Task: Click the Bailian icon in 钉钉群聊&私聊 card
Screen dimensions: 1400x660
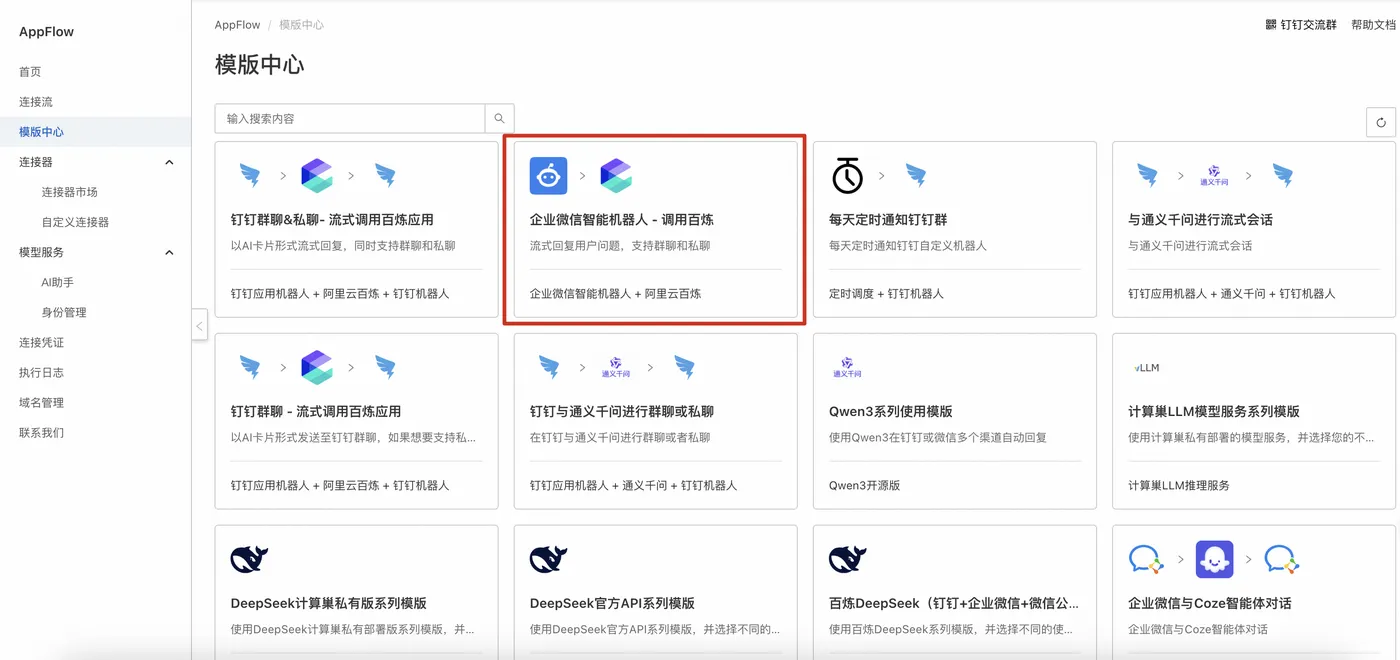Action: click(x=317, y=176)
